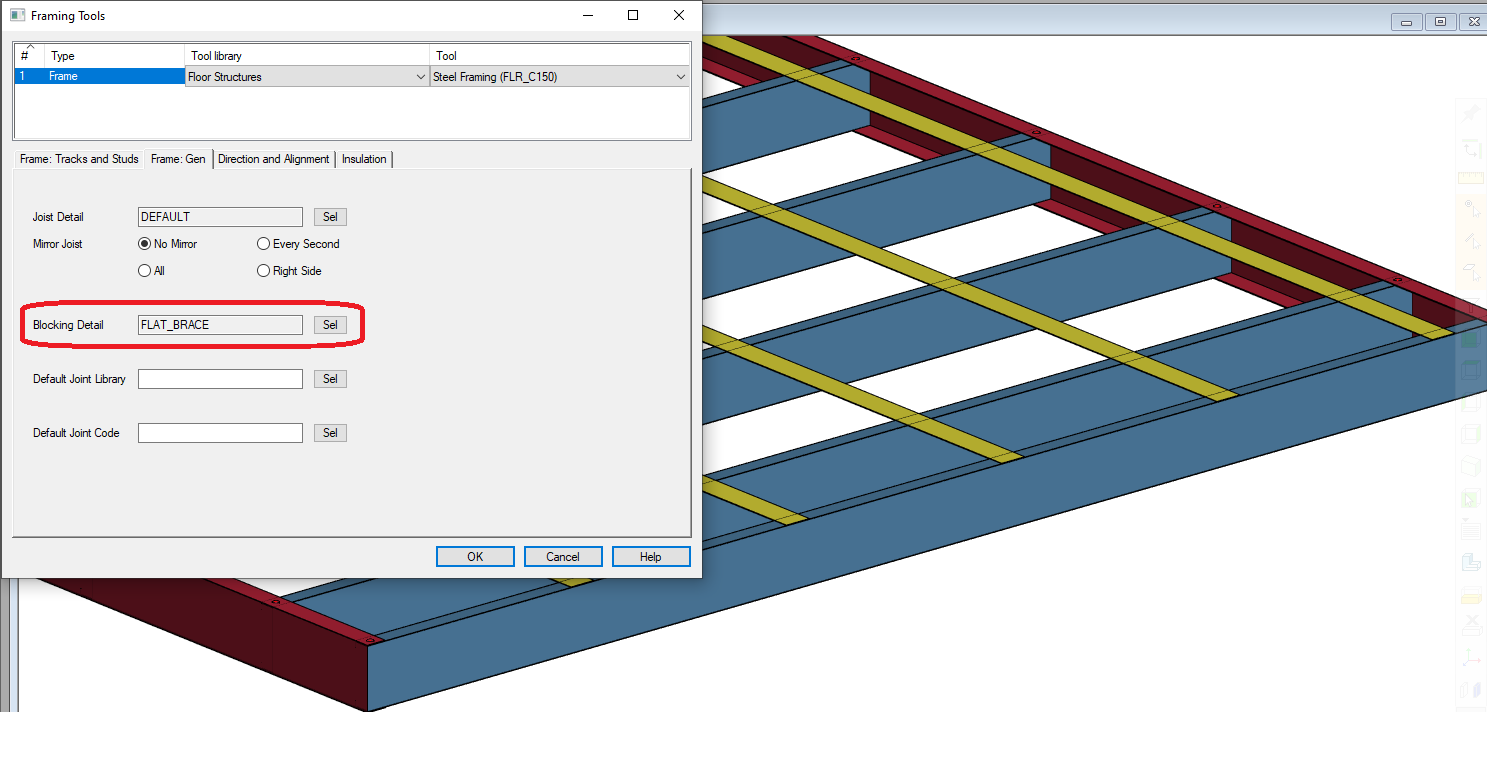Click Sel button next to Blocking Detail
Screen dimensions: 1488x763
click(x=330, y=325)
